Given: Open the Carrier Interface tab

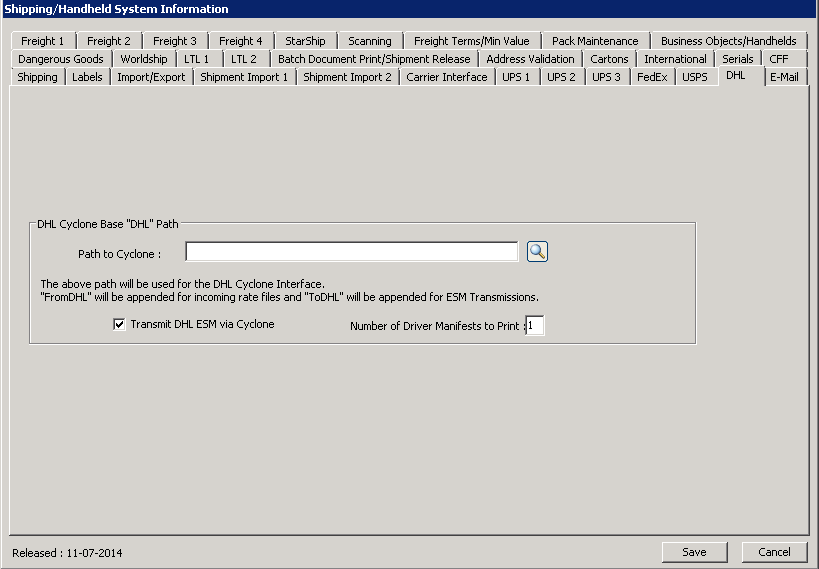Looking at the screenshot, I should (446, 77).
